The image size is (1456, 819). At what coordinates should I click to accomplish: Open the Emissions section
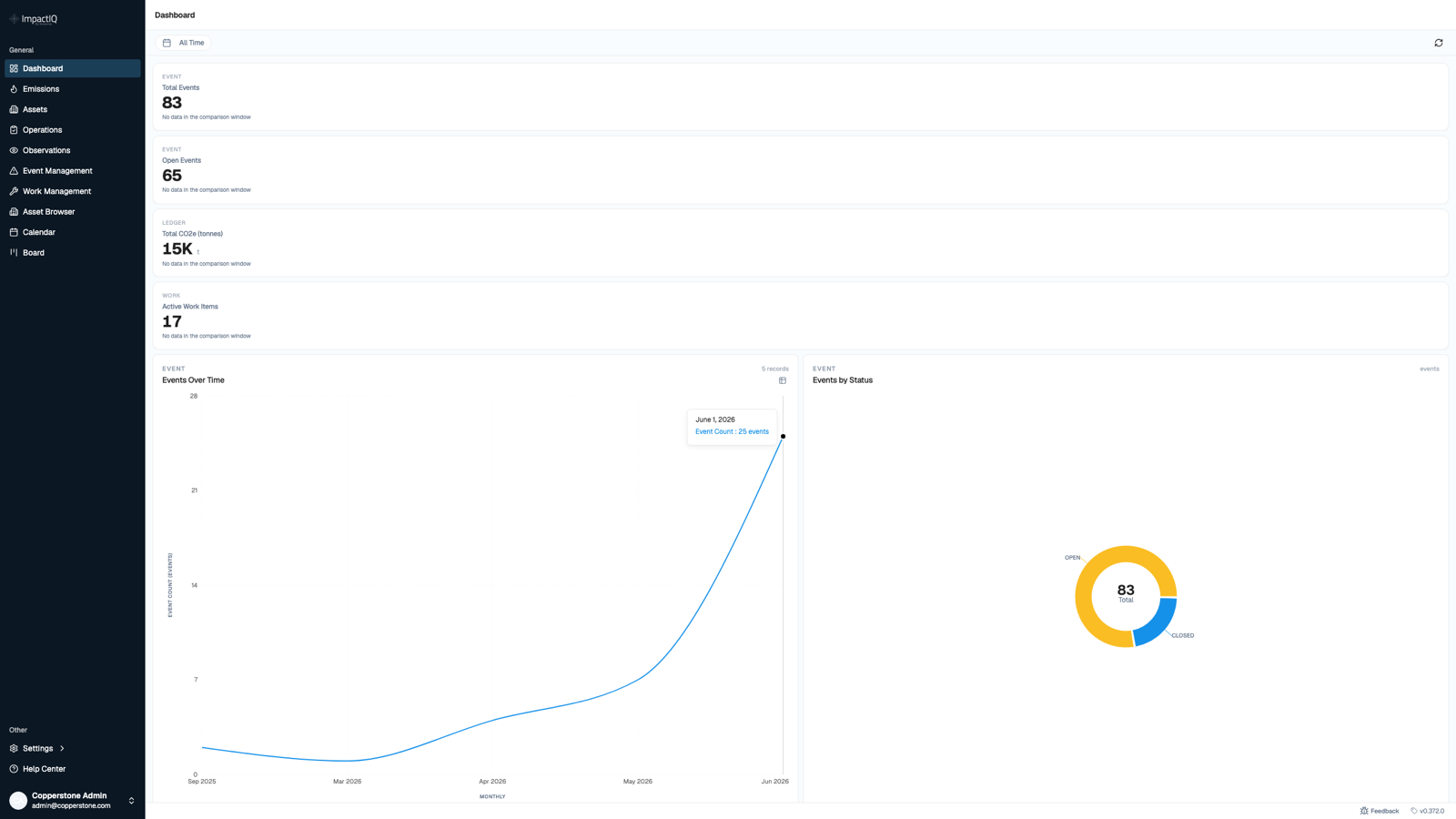pyautogui.click(x=73, y=89)
